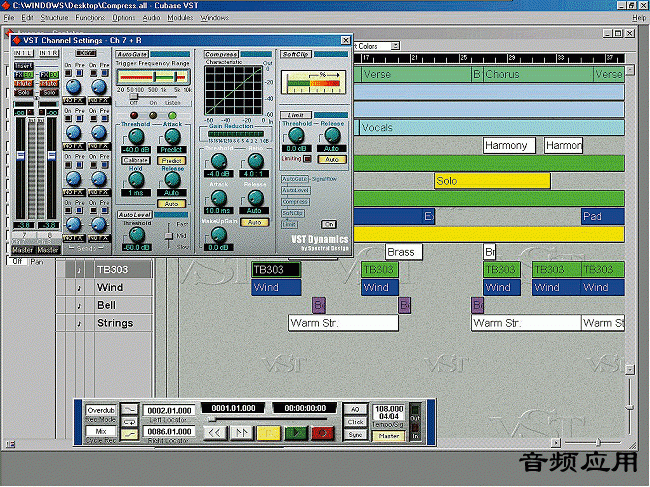Click the compressor MakeUpGain knob

click(218, 235)
